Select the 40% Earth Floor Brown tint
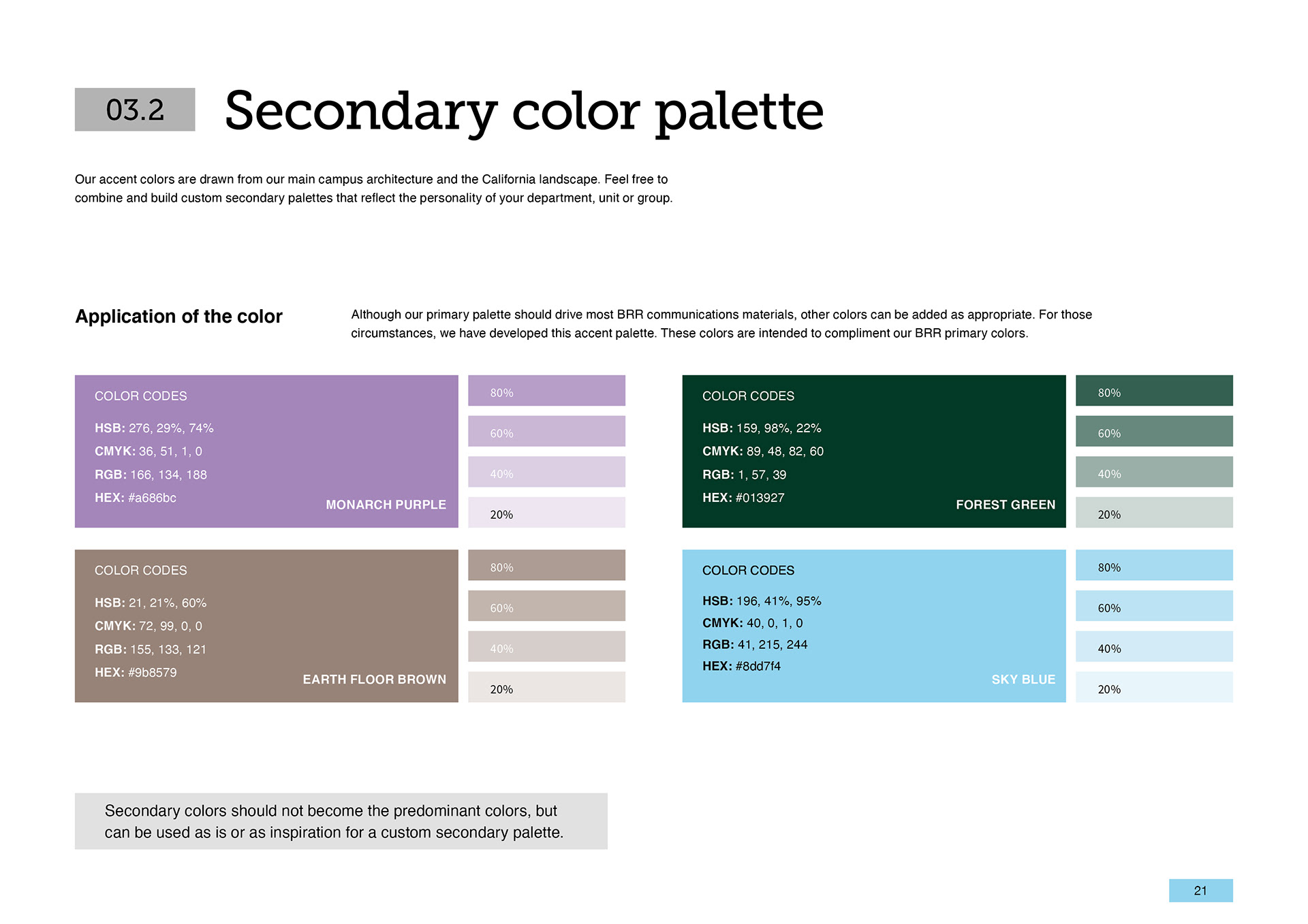 (546, 646)
